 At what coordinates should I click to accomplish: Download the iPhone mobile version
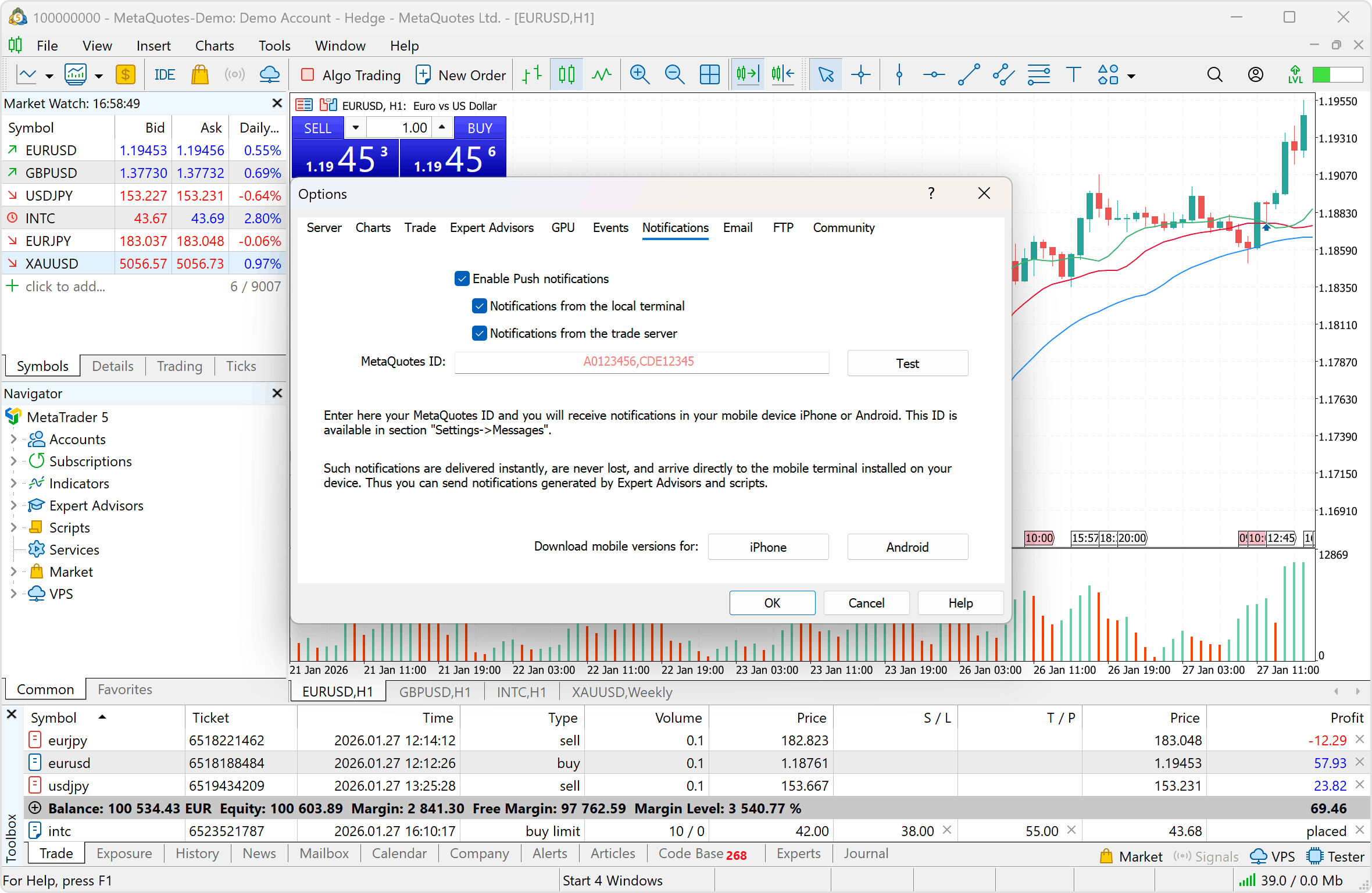(768, 546)
